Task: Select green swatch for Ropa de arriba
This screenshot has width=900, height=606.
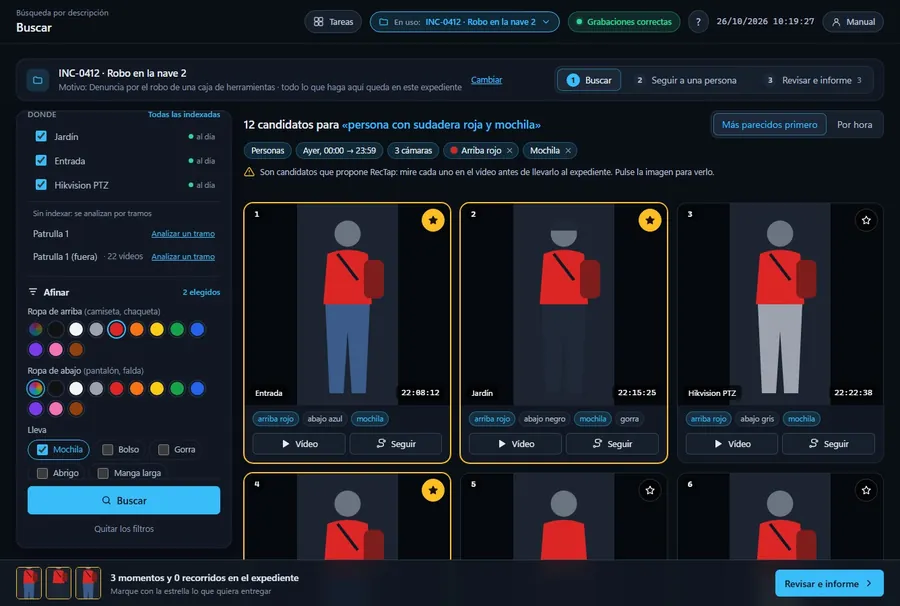Action: [177, 329]
